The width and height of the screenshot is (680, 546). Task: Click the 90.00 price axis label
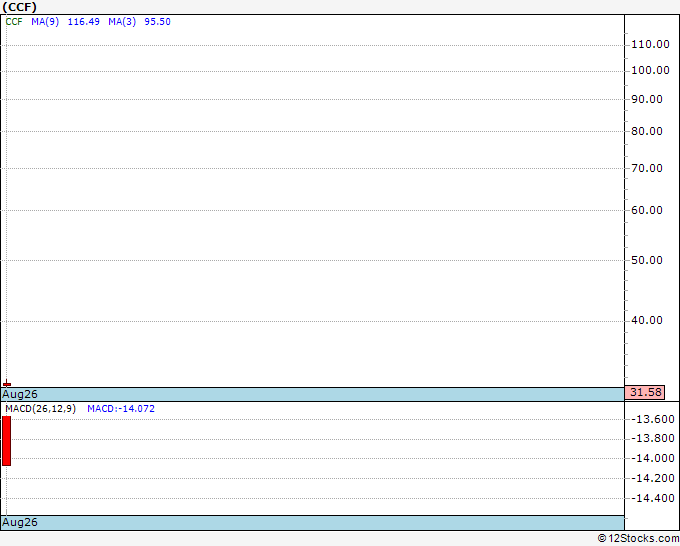click(x=647, y=99)
